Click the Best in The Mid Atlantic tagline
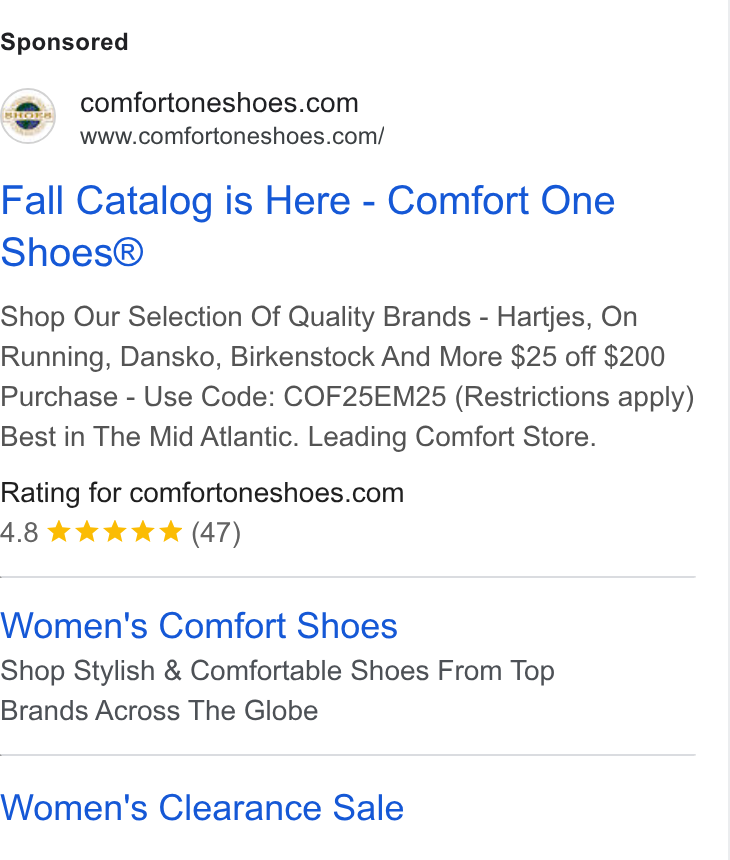This screenshot has width=730, height=860. [298, 437]
